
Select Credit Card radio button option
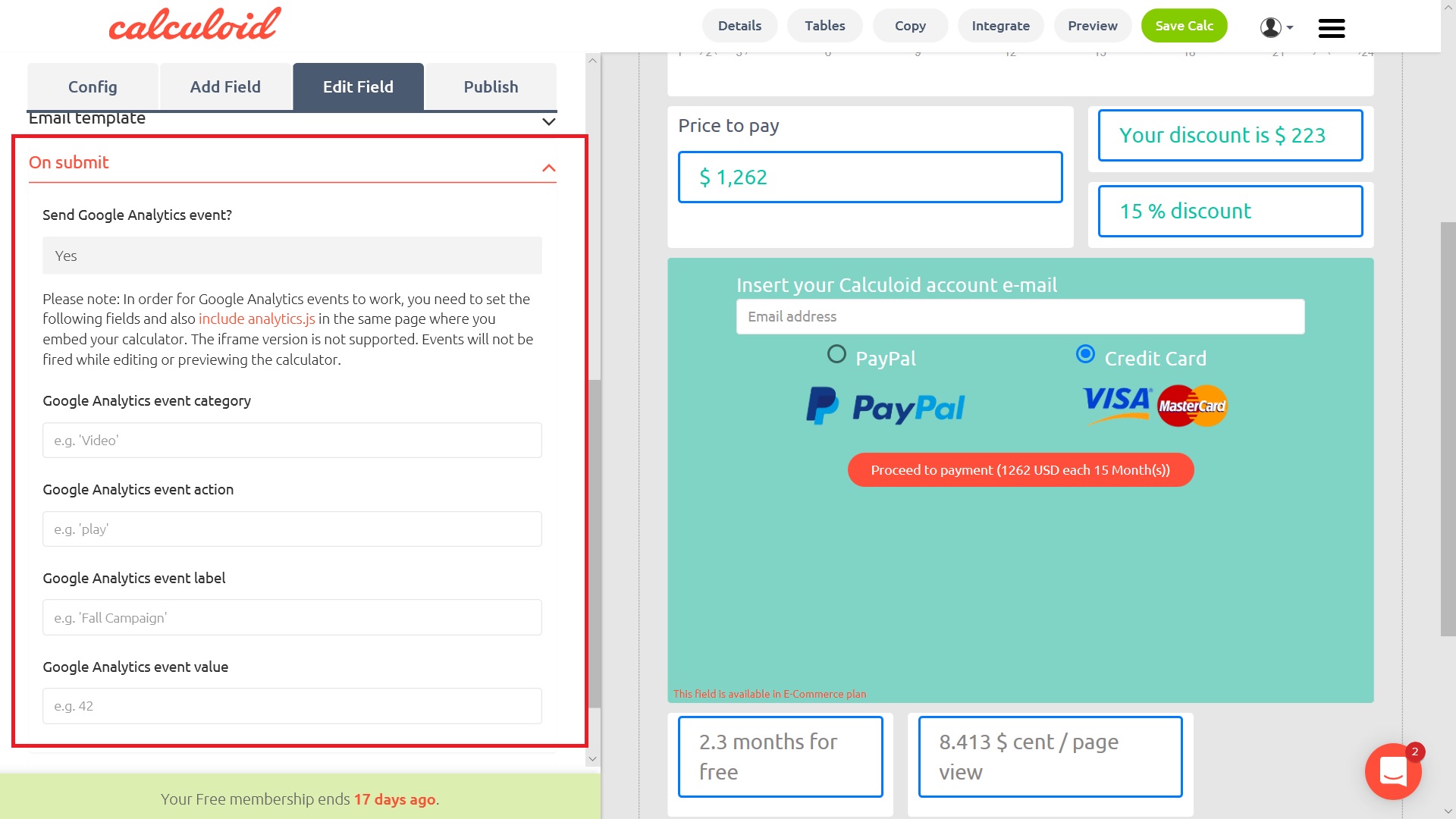click(x=1085, y=354)
